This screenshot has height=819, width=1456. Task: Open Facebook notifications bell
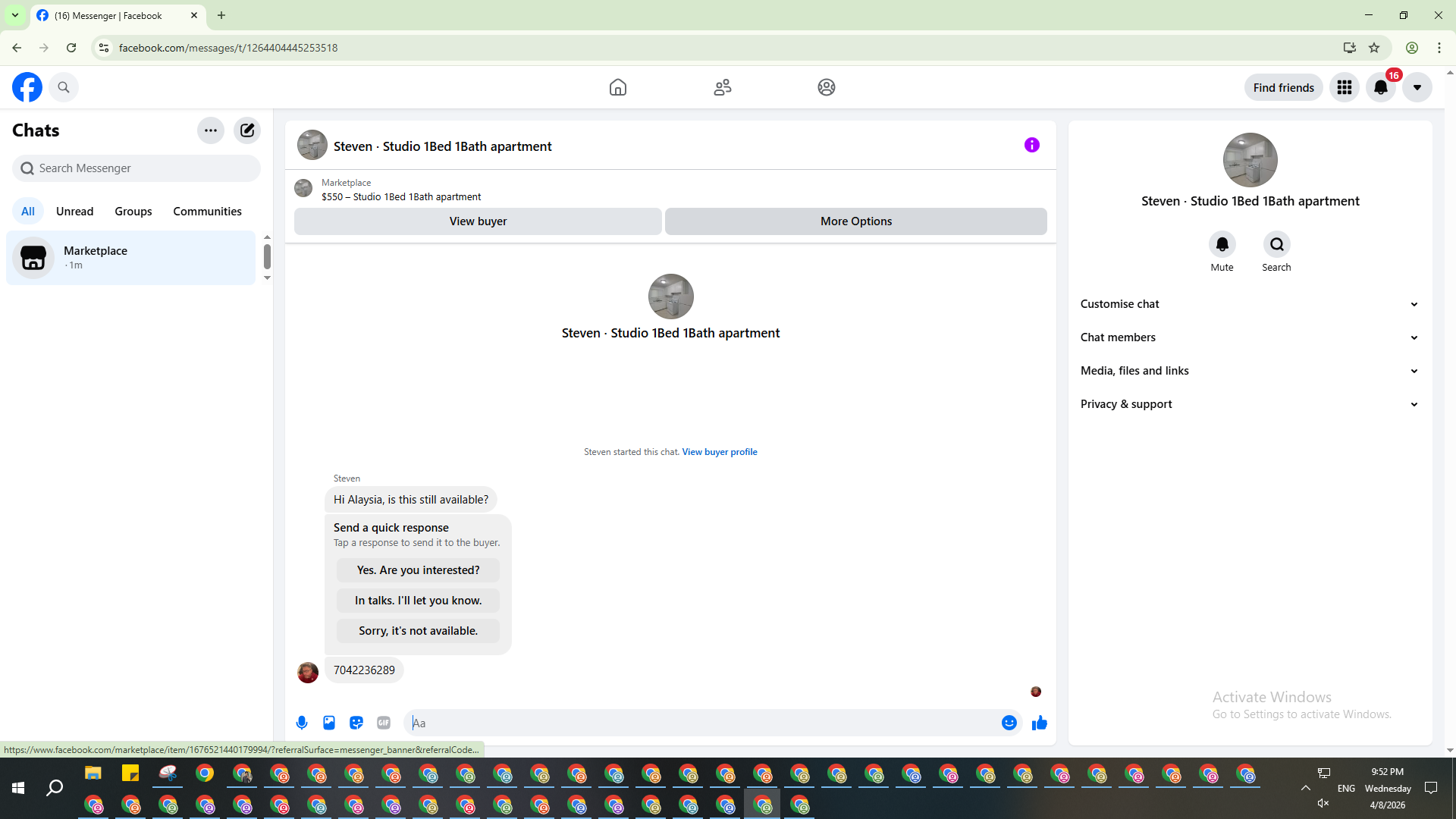[x=1381, y=87]
